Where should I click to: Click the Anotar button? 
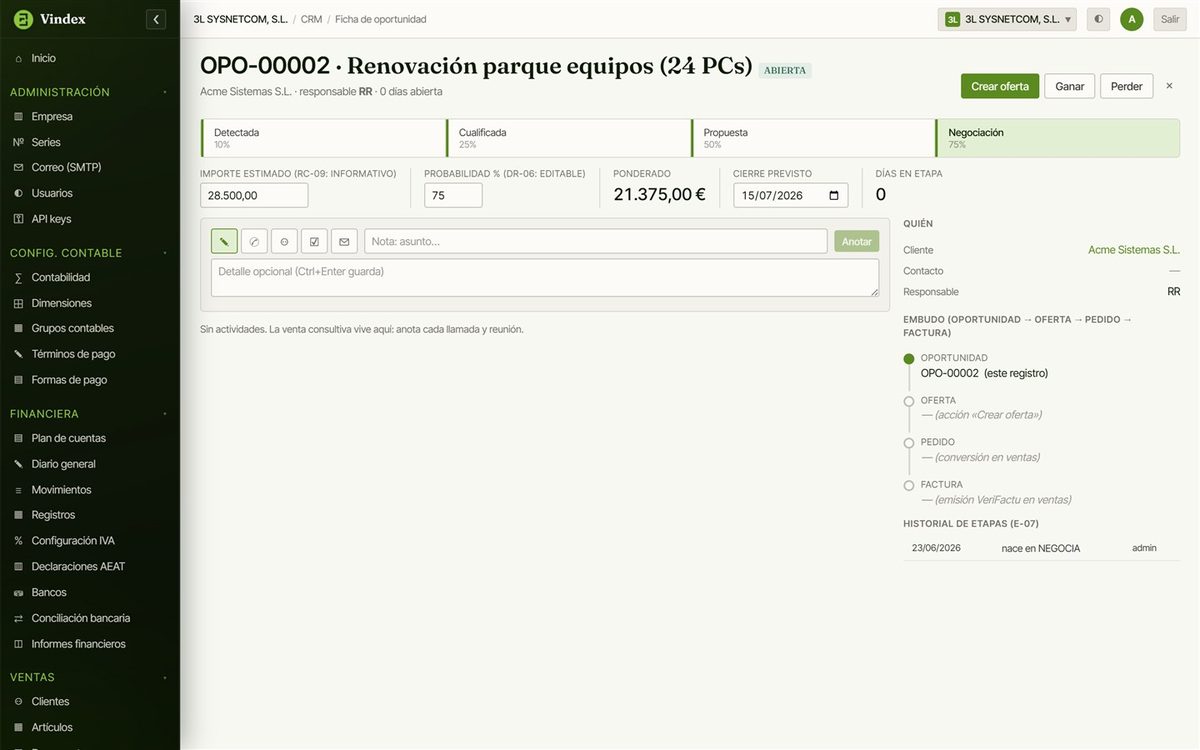857,241
